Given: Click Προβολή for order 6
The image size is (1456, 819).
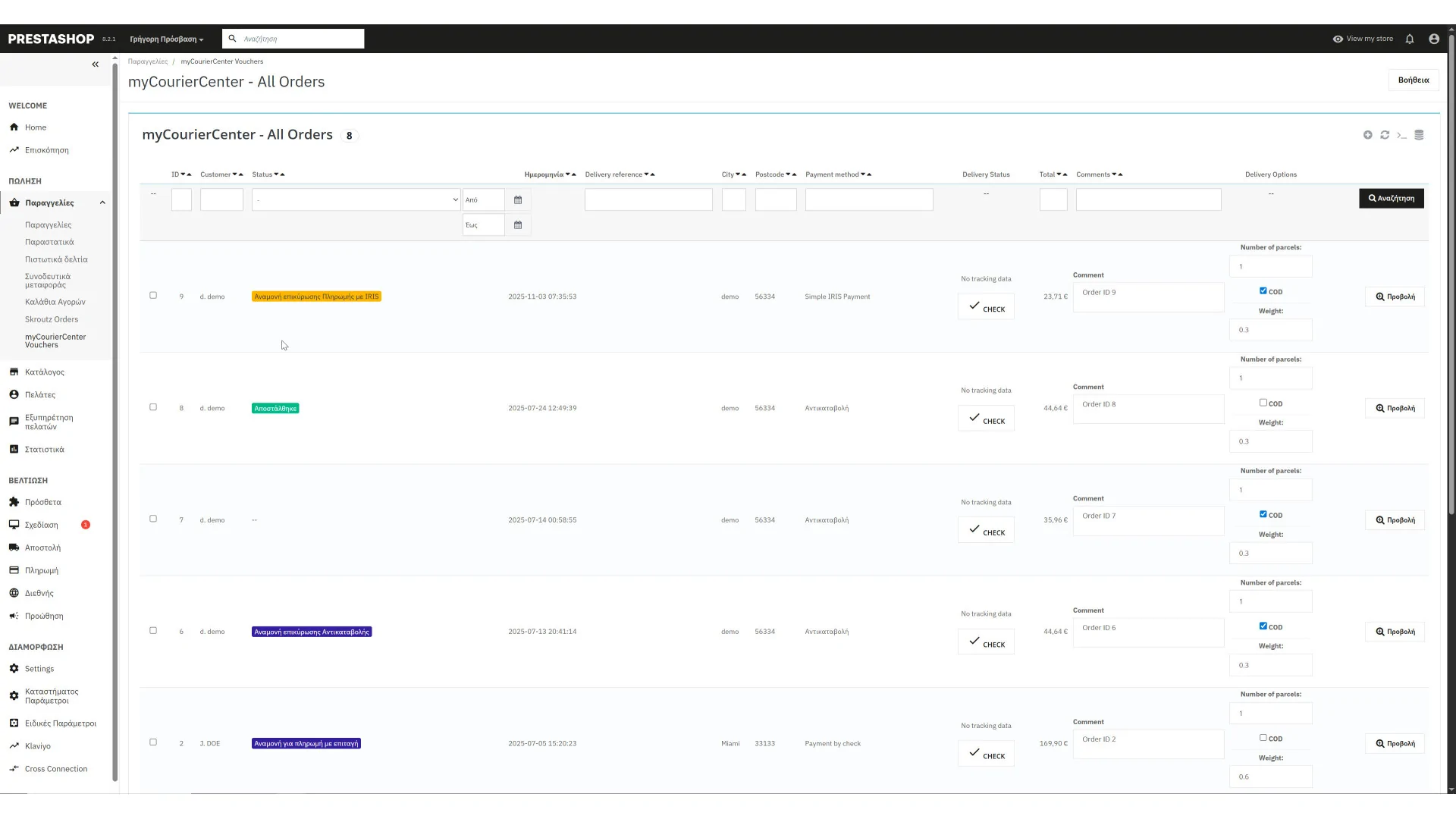Looking at the screenshot, I should (1395, 632).
